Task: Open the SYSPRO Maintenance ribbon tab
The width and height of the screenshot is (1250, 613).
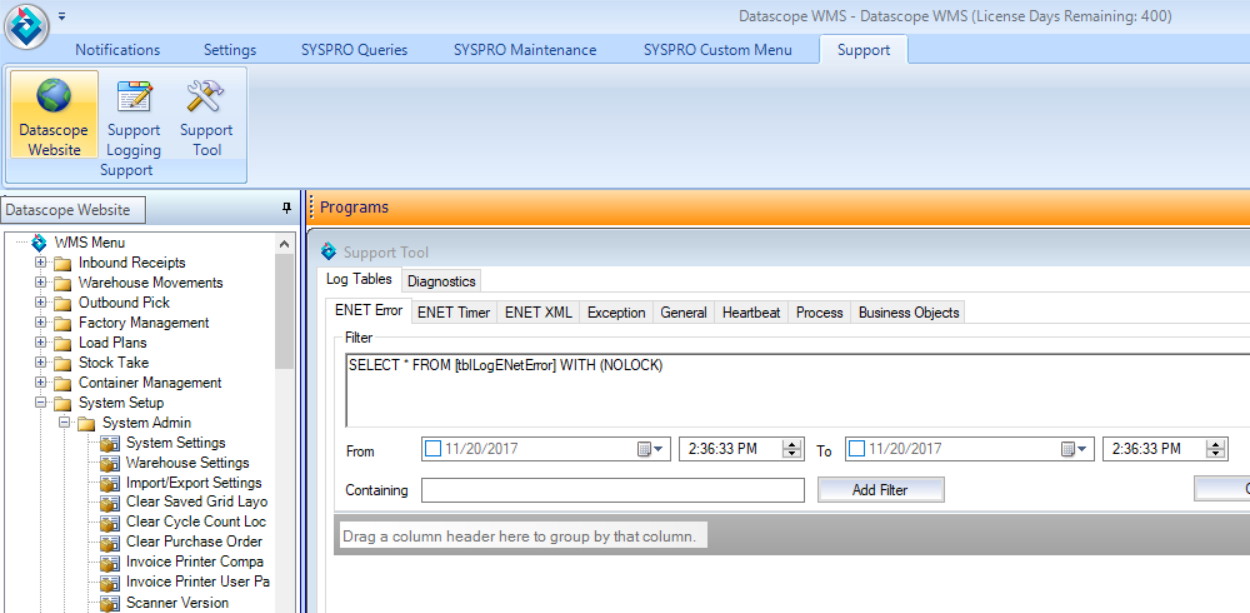Action: [x=526, y=49]
